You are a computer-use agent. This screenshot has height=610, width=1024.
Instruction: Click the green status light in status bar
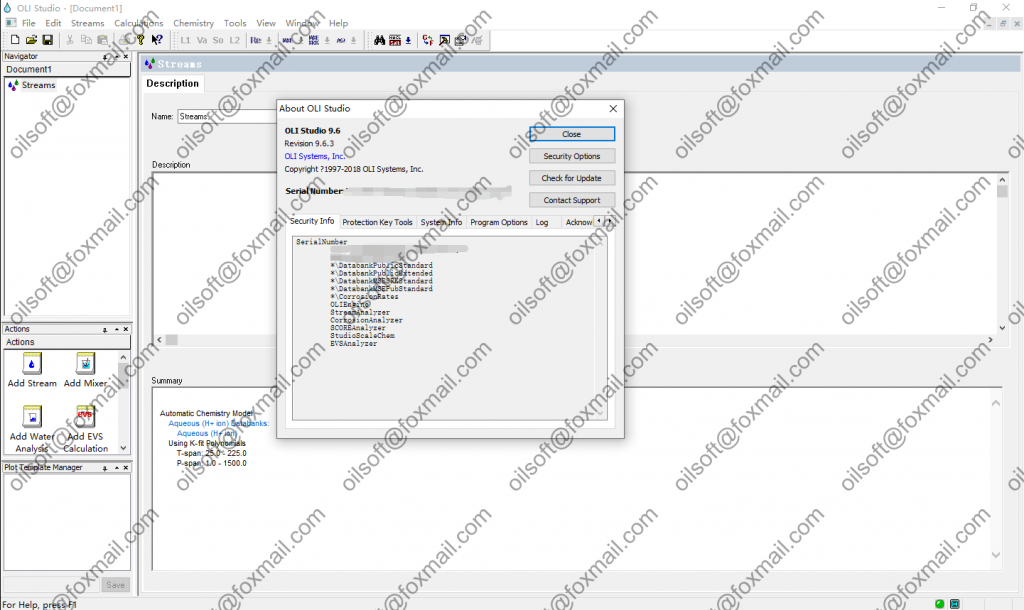pyautogui.click(x=940, y=603)
